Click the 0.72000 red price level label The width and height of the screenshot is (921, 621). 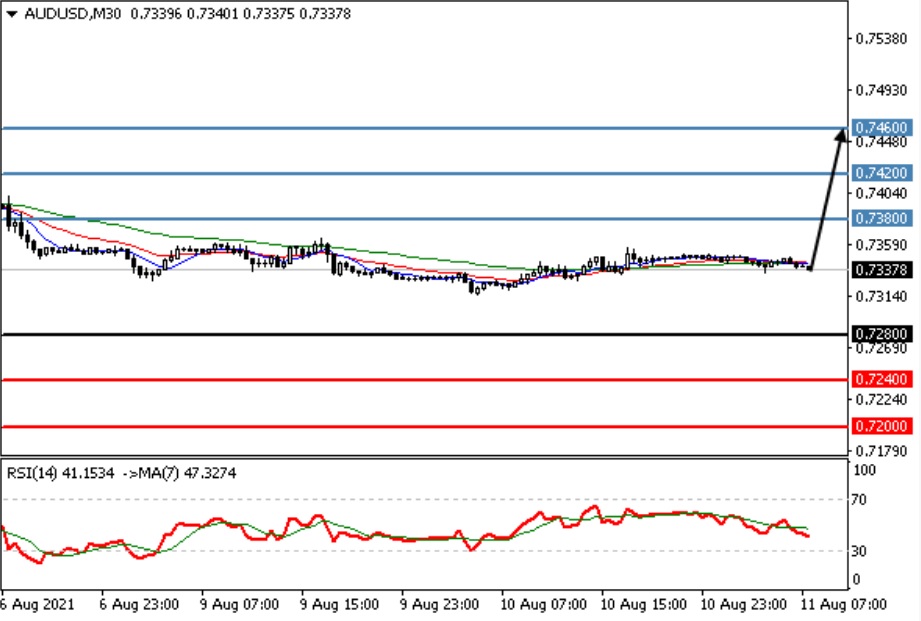881,426
